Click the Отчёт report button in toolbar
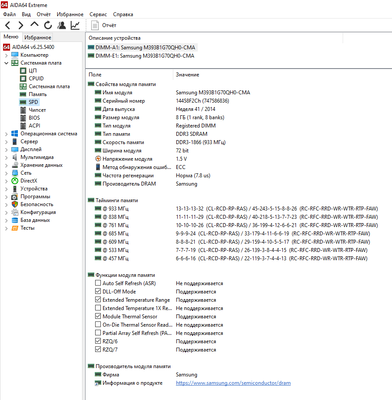 (104, 25)
